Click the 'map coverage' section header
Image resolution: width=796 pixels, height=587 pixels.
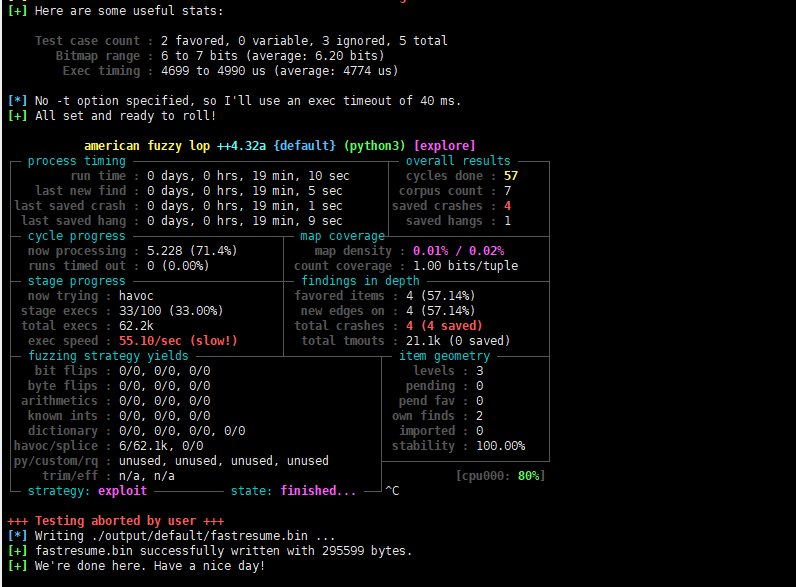pos(343,236)
